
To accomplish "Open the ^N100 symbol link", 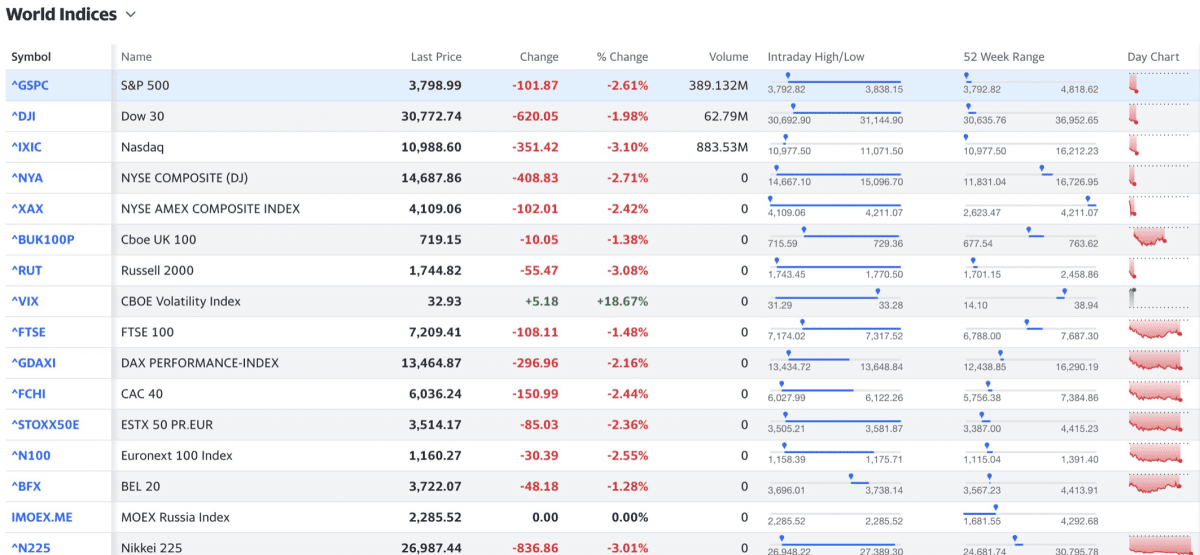I will point(31,456).
